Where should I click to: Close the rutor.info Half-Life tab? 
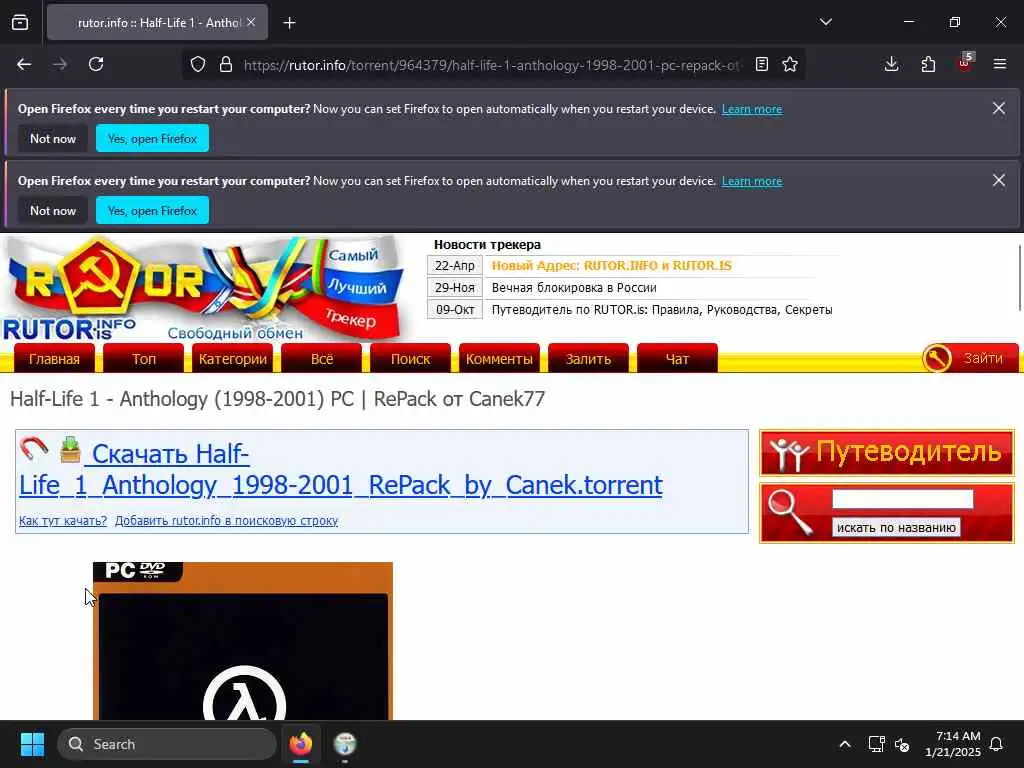251,22
